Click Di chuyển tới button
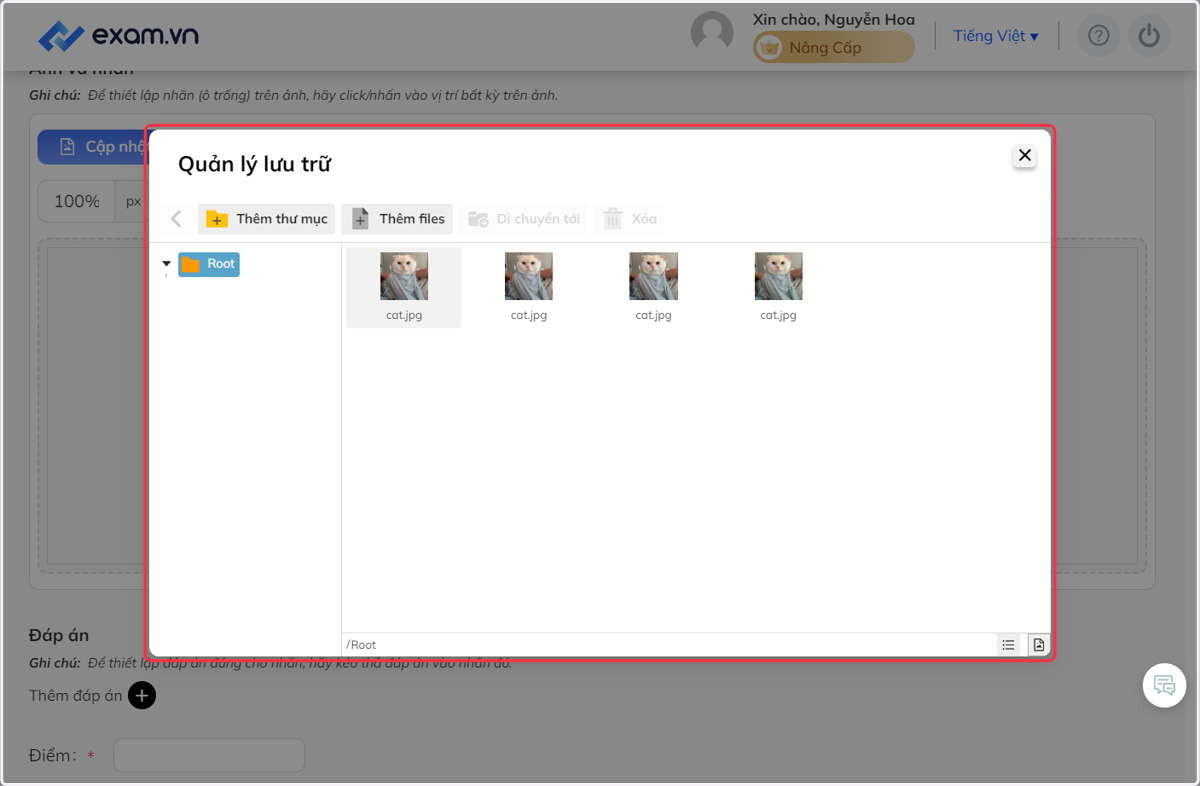Image resolution: width=1200 pixels, height=786 pixels. click(x=523, y=219)
